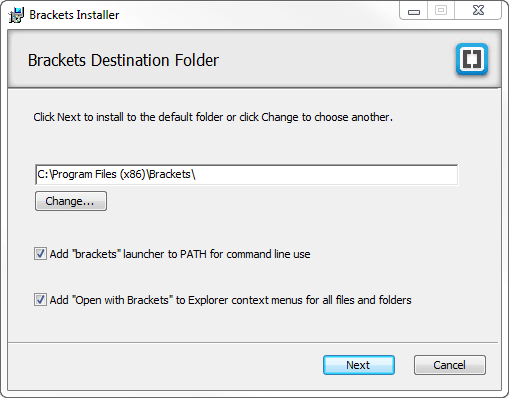Click the Explorer context menus label text
Screen dimensions: 509x398
coord(230,300)
